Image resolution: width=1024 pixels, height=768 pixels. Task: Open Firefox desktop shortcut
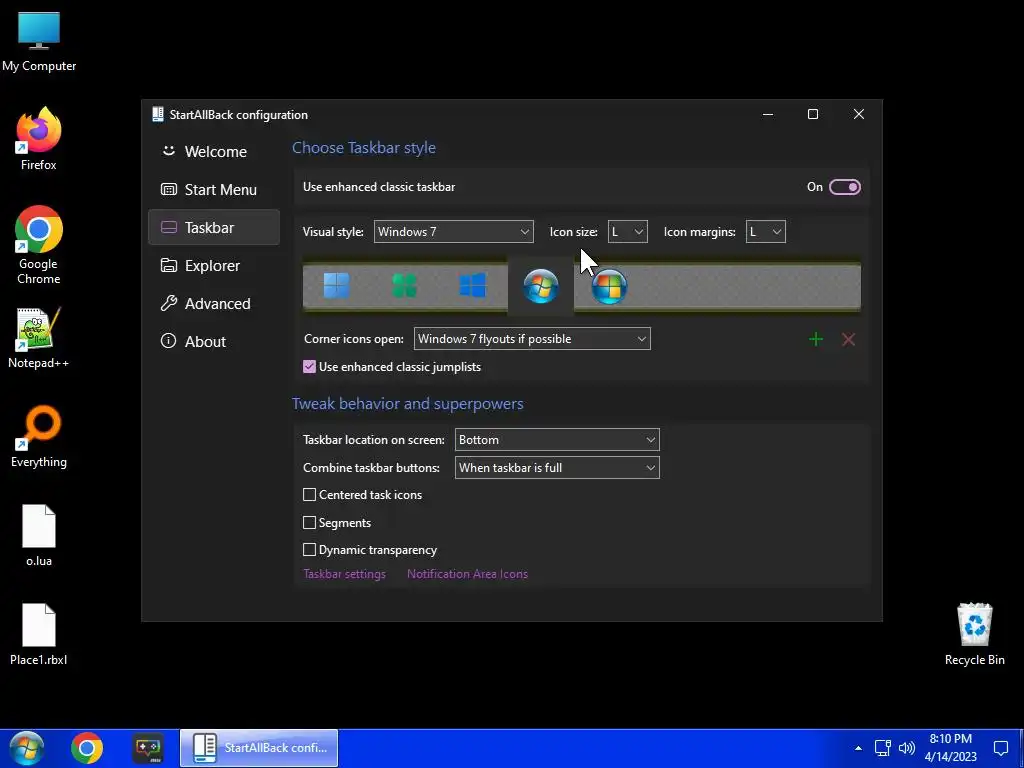(x=39, y=138)
